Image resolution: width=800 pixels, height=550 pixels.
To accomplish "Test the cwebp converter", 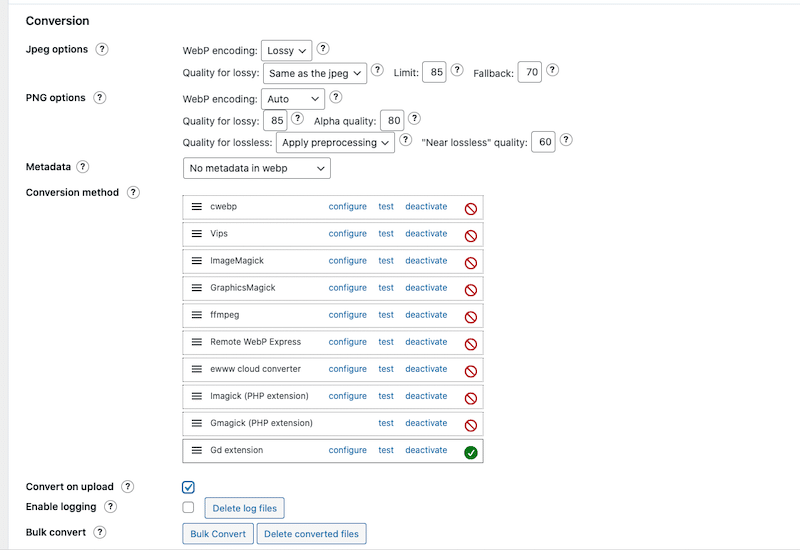I will (x=386, y=207).
